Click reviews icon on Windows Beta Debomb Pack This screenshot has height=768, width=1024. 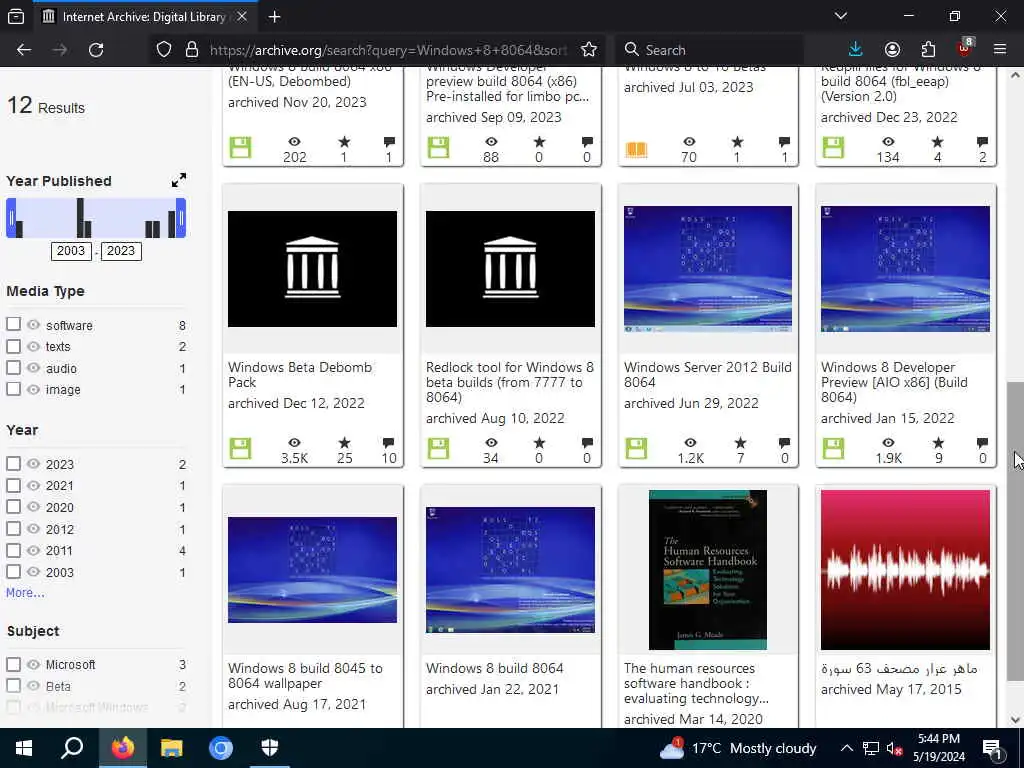click(389, 443)
